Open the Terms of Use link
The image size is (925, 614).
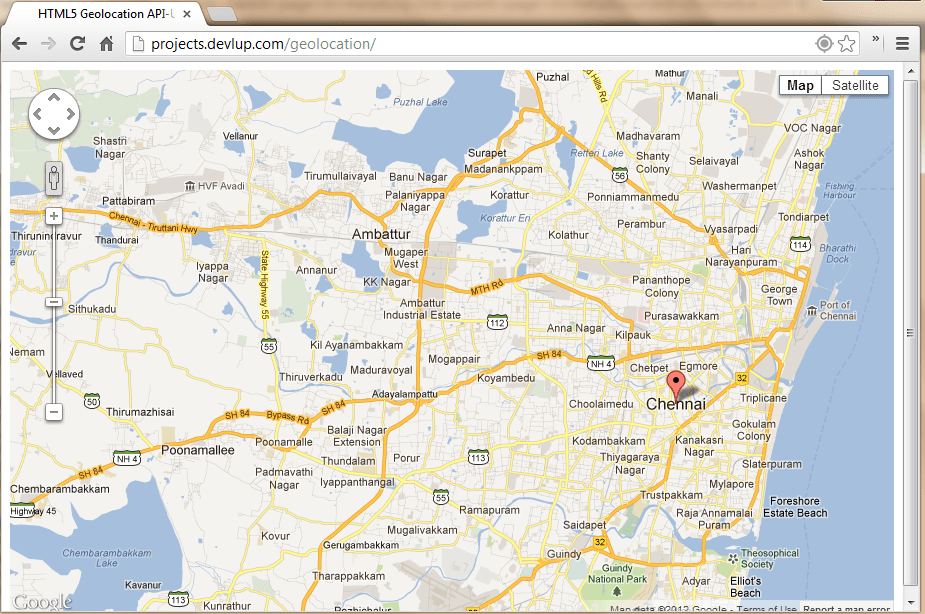pyautogui.click(x=766, y=608)
